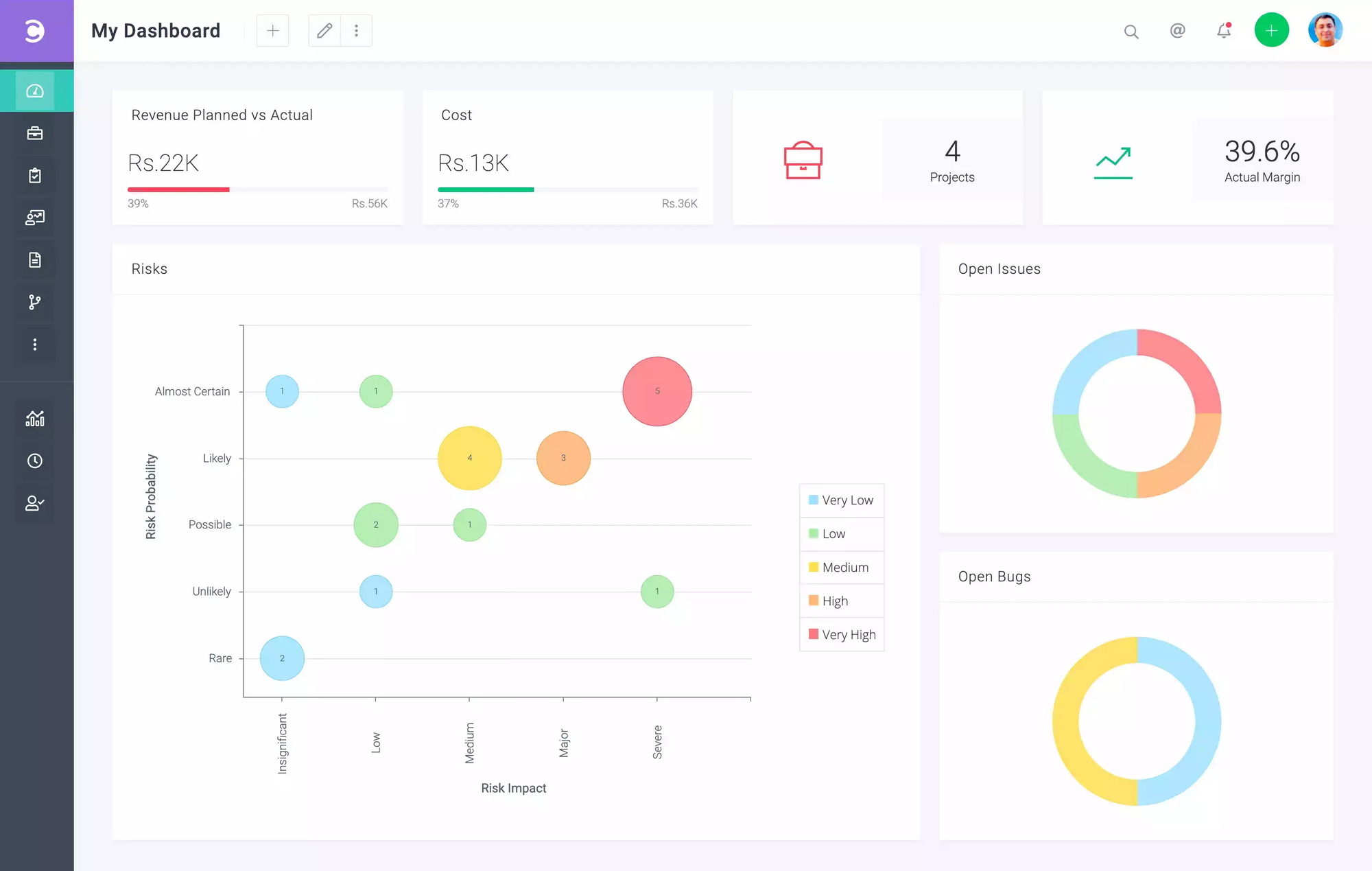Click the @ mentions icon
Image resolution: width=1372 pixels, height=871 pixels.
click(1177, 31)
